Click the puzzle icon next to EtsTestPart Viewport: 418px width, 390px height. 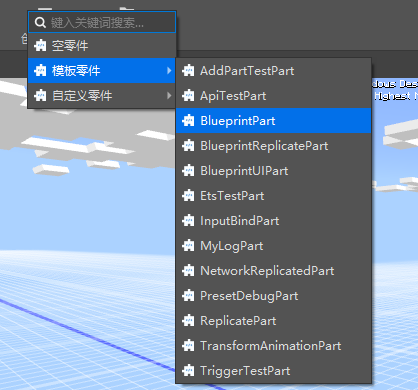tap(188, 196)
